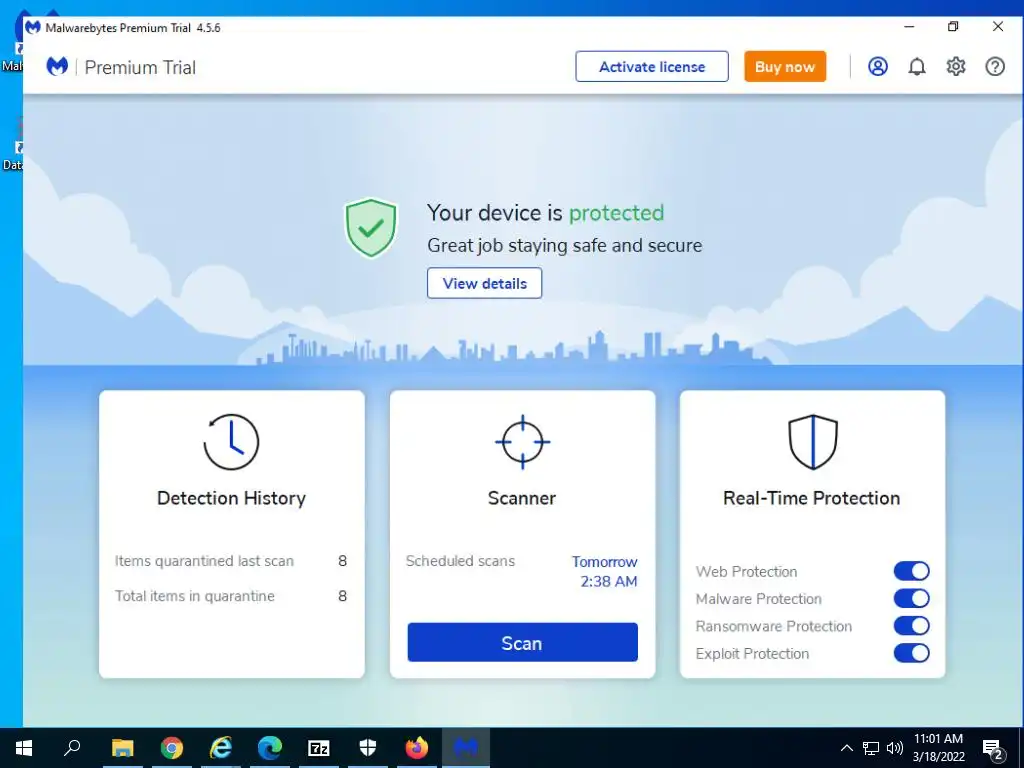Click the green protected shield icon

[371, 228]
